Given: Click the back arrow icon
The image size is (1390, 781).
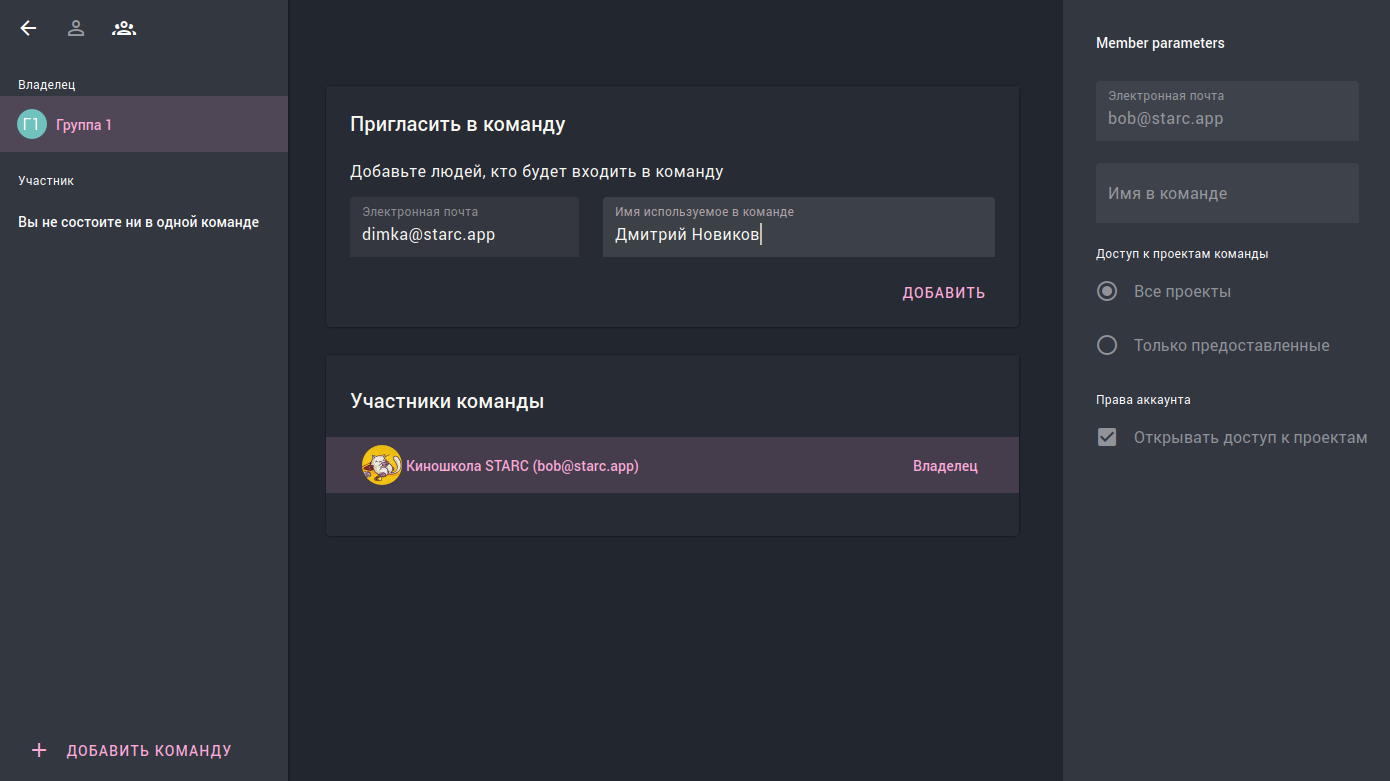Looking at the screenshot, I should pos(28,28).
